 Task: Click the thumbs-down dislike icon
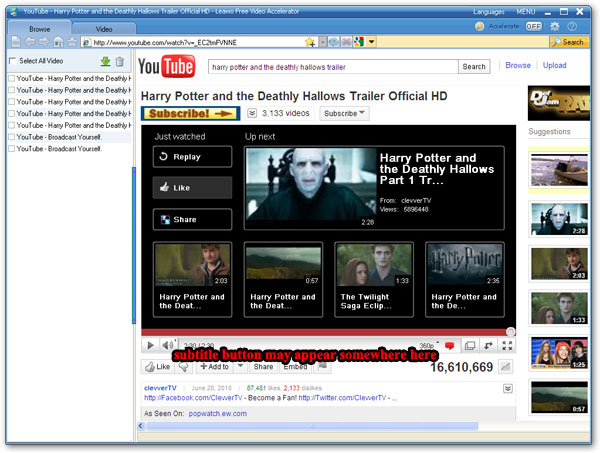point(184,367)
